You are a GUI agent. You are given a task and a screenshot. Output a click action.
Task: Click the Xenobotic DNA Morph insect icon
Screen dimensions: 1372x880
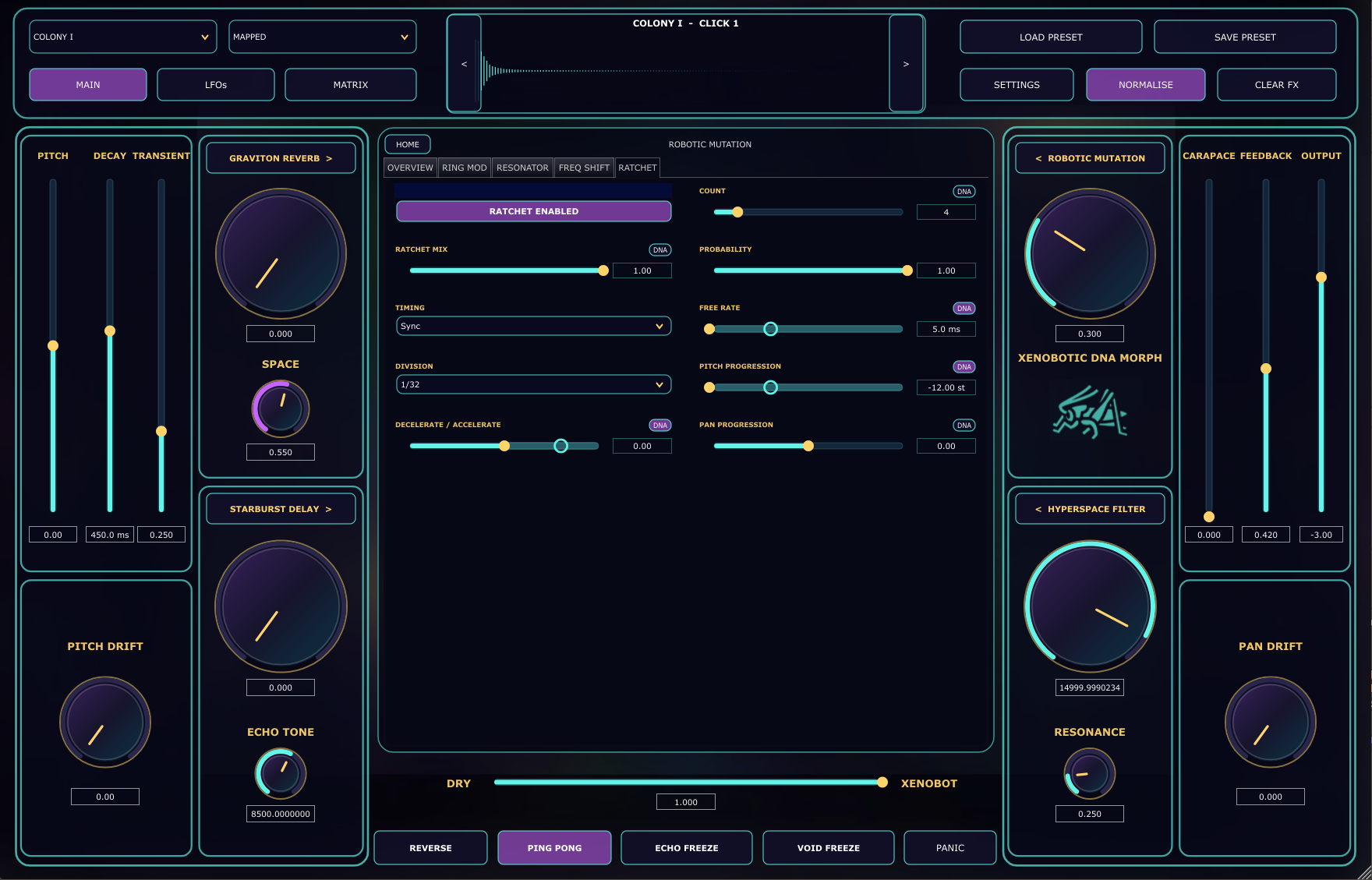tap(1090, 412)
